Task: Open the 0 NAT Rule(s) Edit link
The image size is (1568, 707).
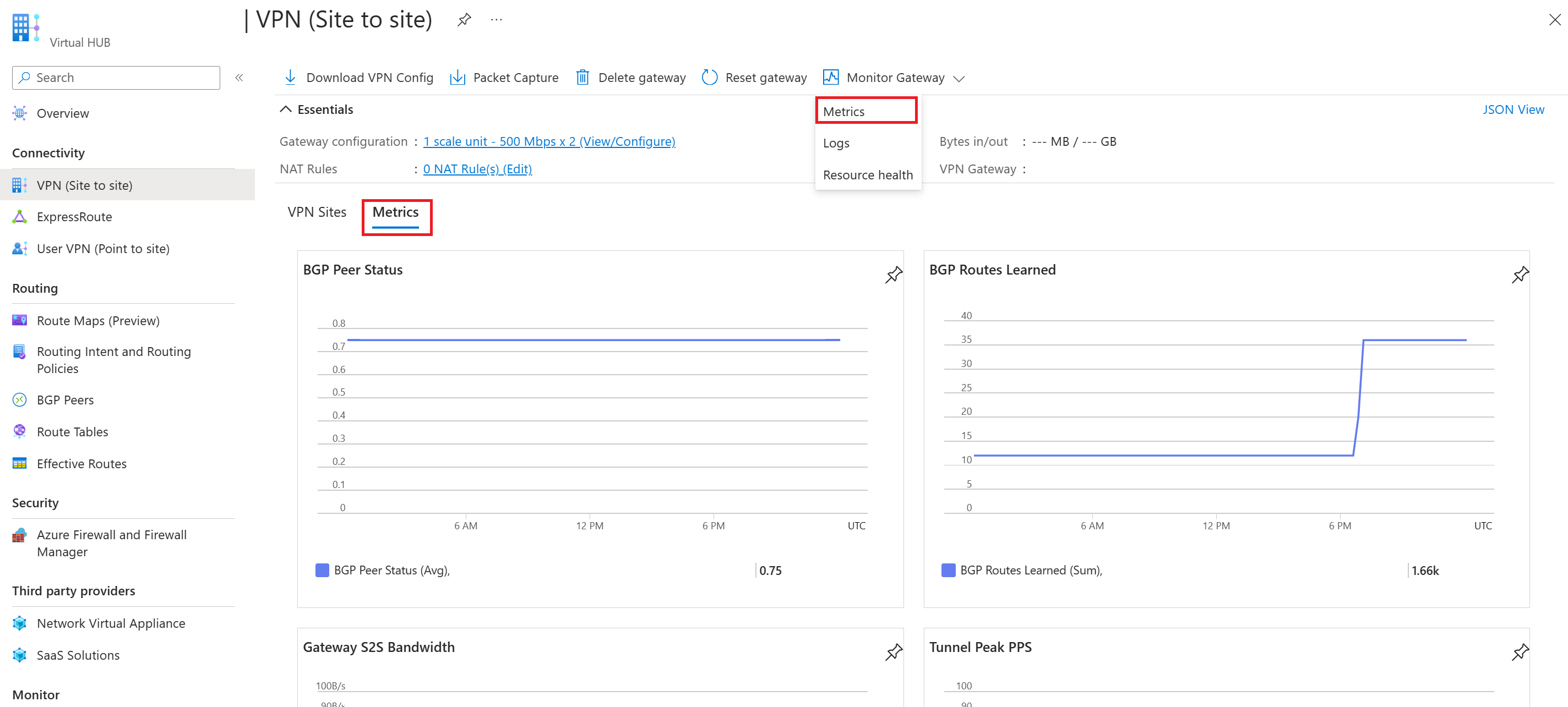Action: [477, 168]
